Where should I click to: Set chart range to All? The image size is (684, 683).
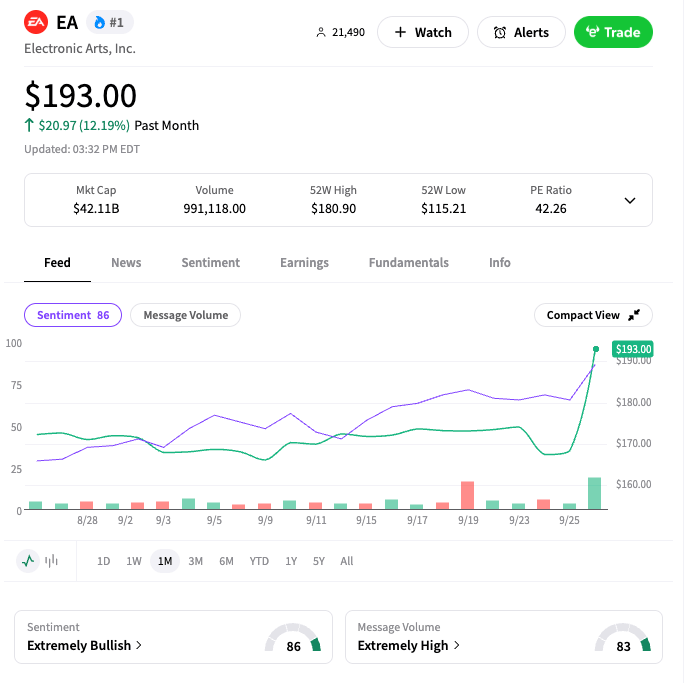[x=347, y=561]
